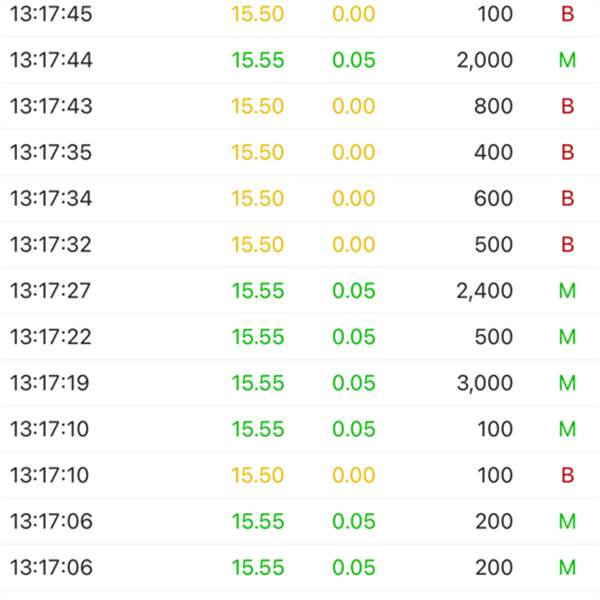This screenshot has width=600, height=600.
Task: Tap the 600 volume value
Action: pos(493,198)
